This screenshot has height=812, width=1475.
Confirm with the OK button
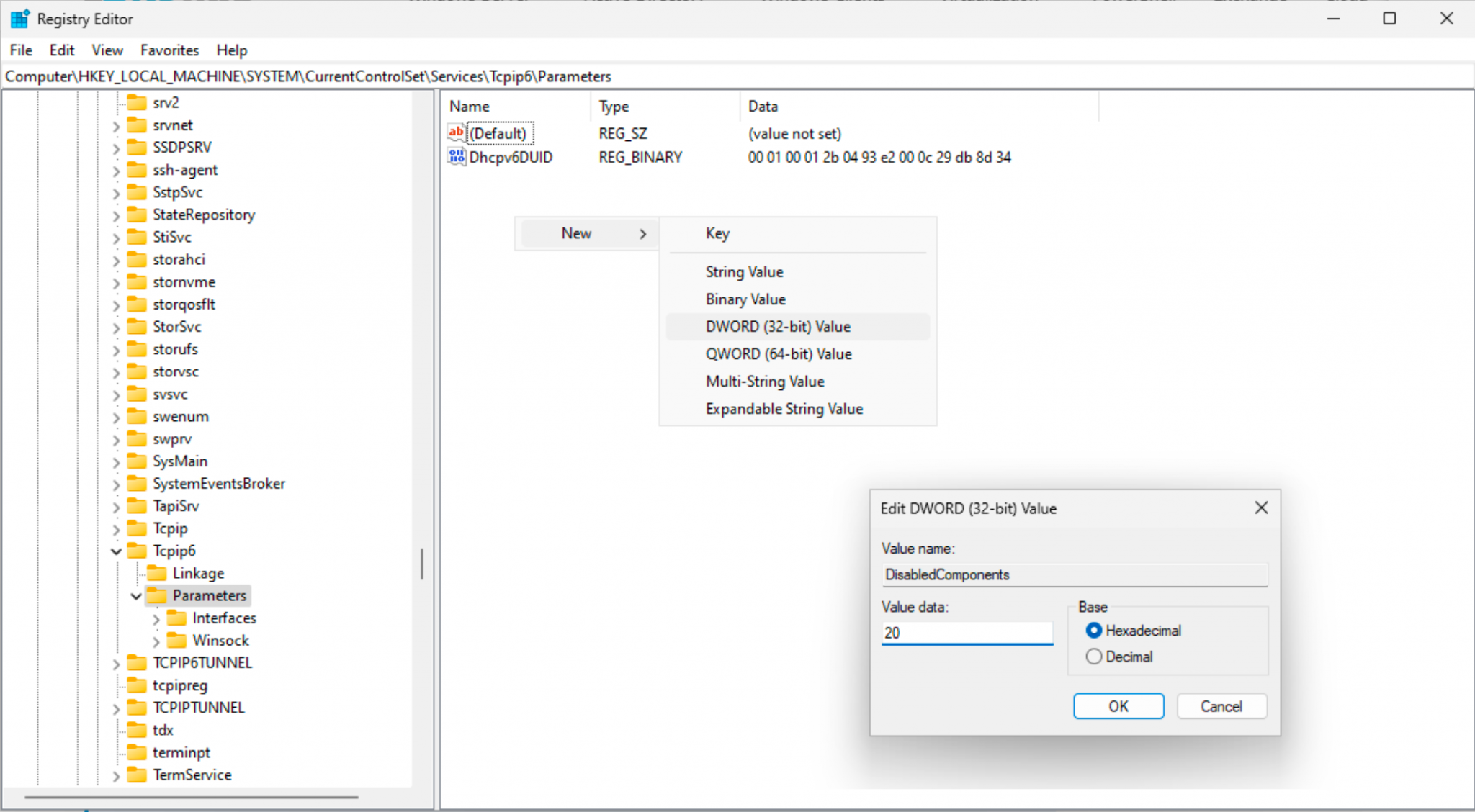1117,705
